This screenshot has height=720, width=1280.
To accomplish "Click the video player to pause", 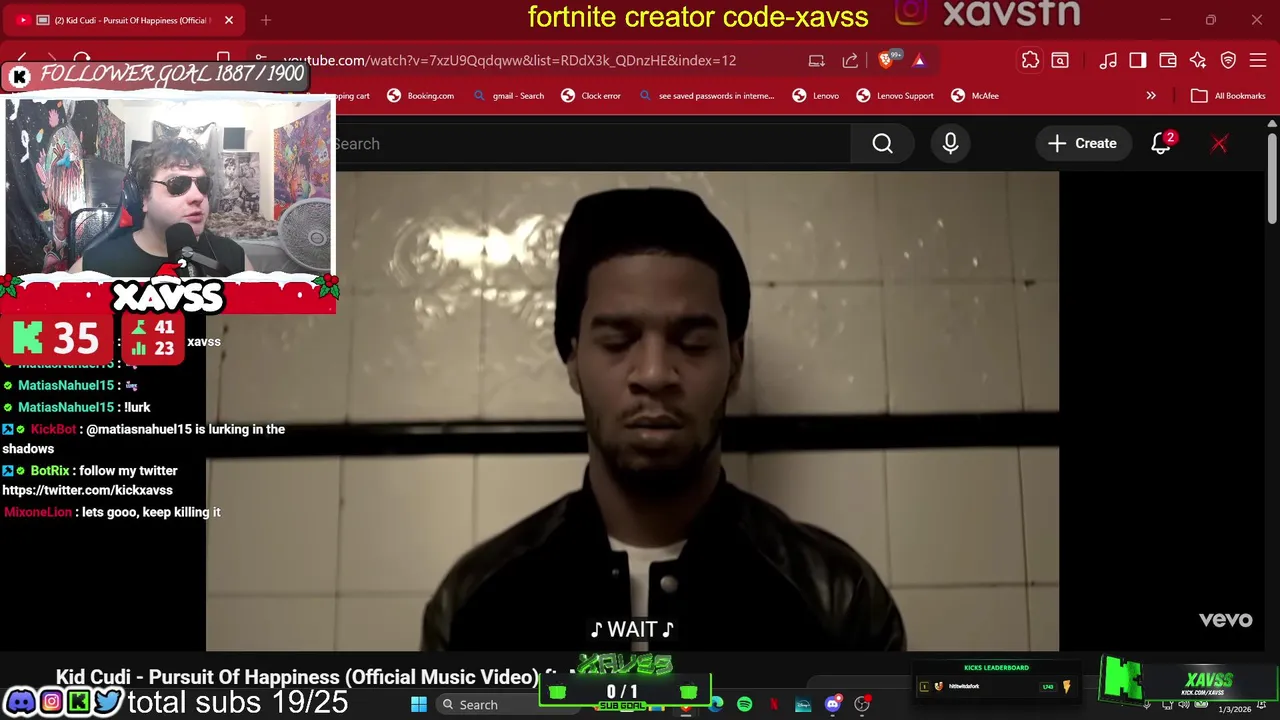I will 632,411.
